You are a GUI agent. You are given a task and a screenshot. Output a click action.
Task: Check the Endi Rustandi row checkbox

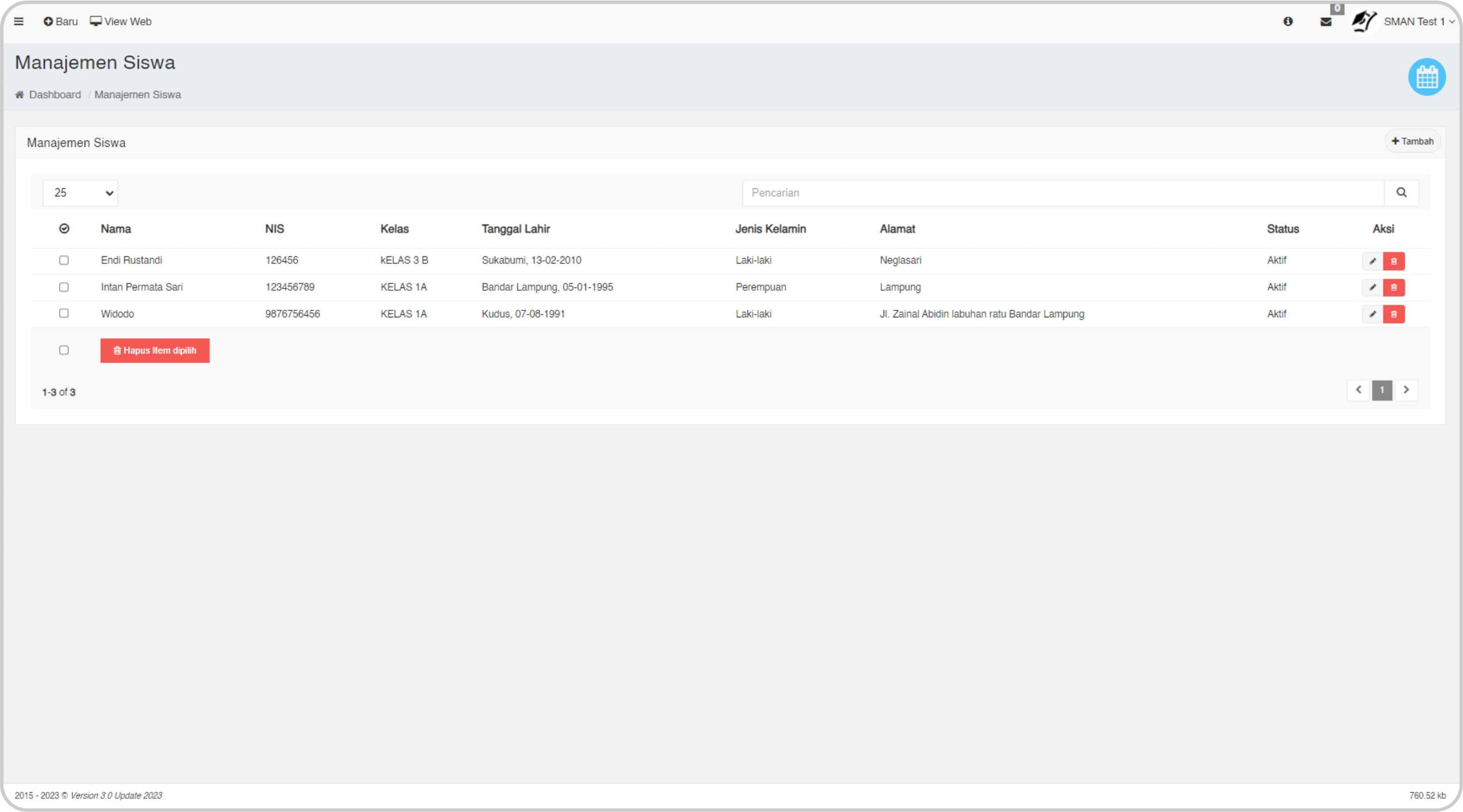pos(64,260)
